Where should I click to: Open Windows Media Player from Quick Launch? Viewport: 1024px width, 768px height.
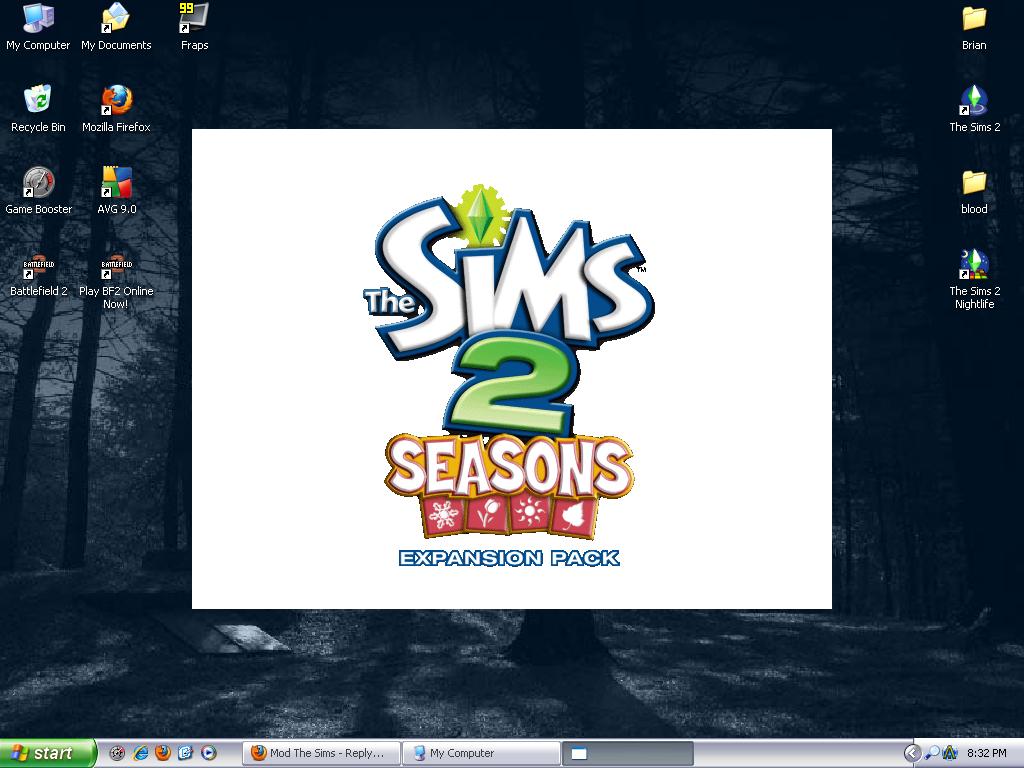click(x=207, y=753)
